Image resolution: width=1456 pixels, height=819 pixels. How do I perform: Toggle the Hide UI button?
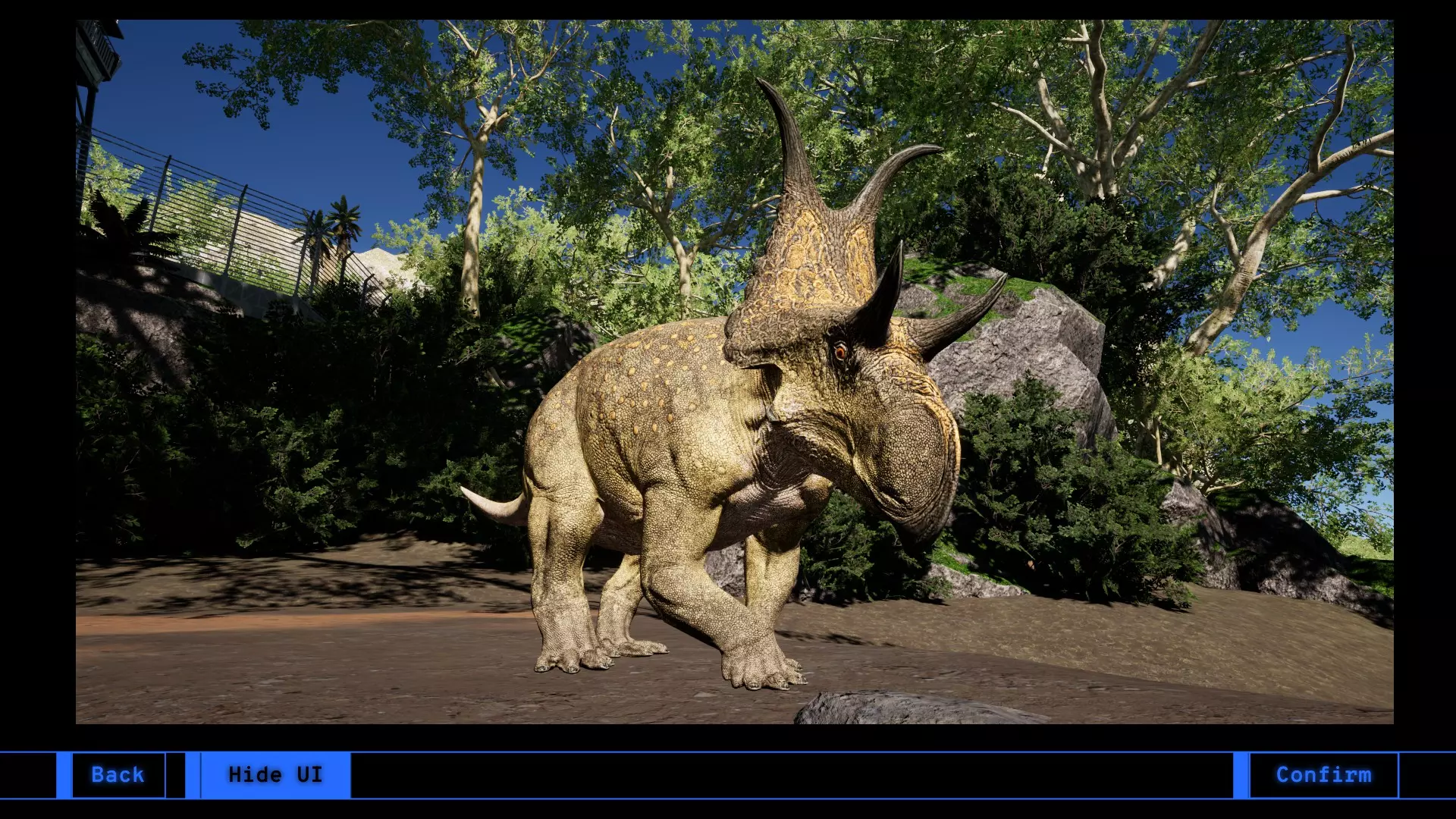point(275,774)
